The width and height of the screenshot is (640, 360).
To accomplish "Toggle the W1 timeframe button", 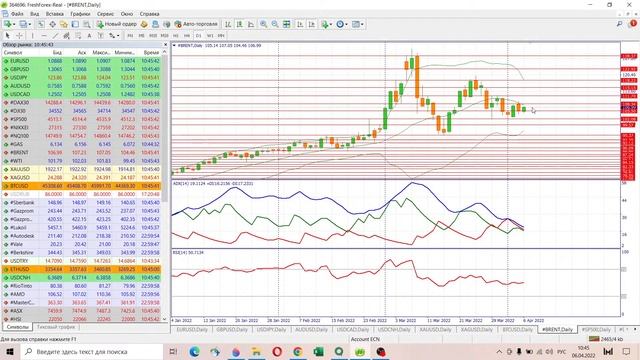I will (210, 36).
